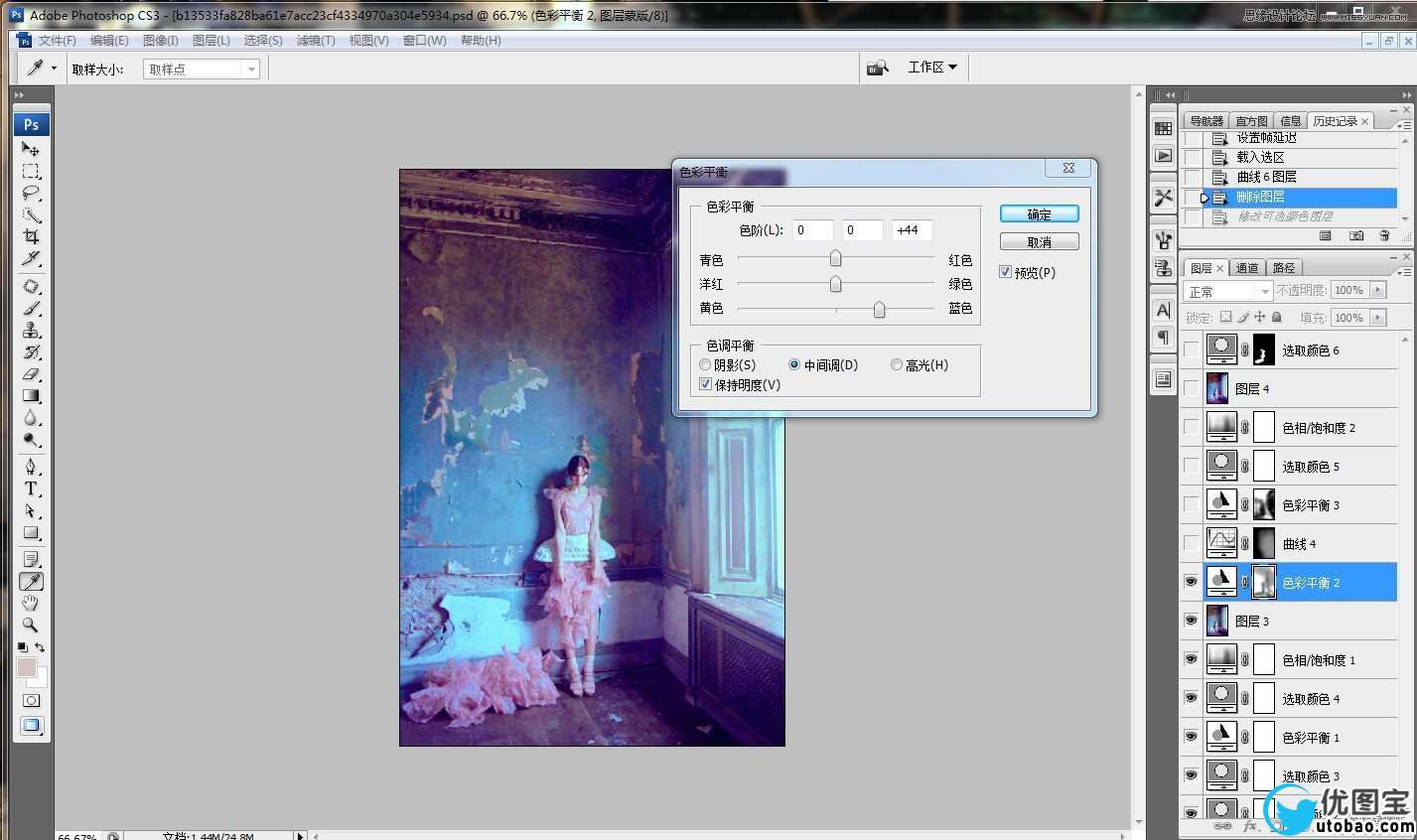The width and height of the screenshot is (1417, 840).
Task: Open the 图像(I) menu
Action: point(161,41)
